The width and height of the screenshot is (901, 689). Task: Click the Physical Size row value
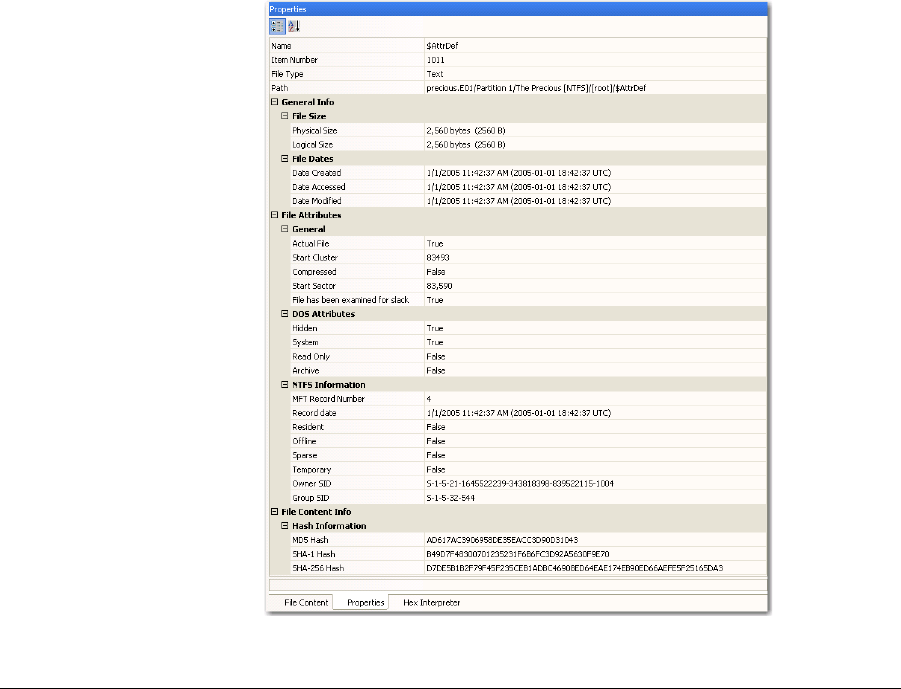(x=466, y=130)
